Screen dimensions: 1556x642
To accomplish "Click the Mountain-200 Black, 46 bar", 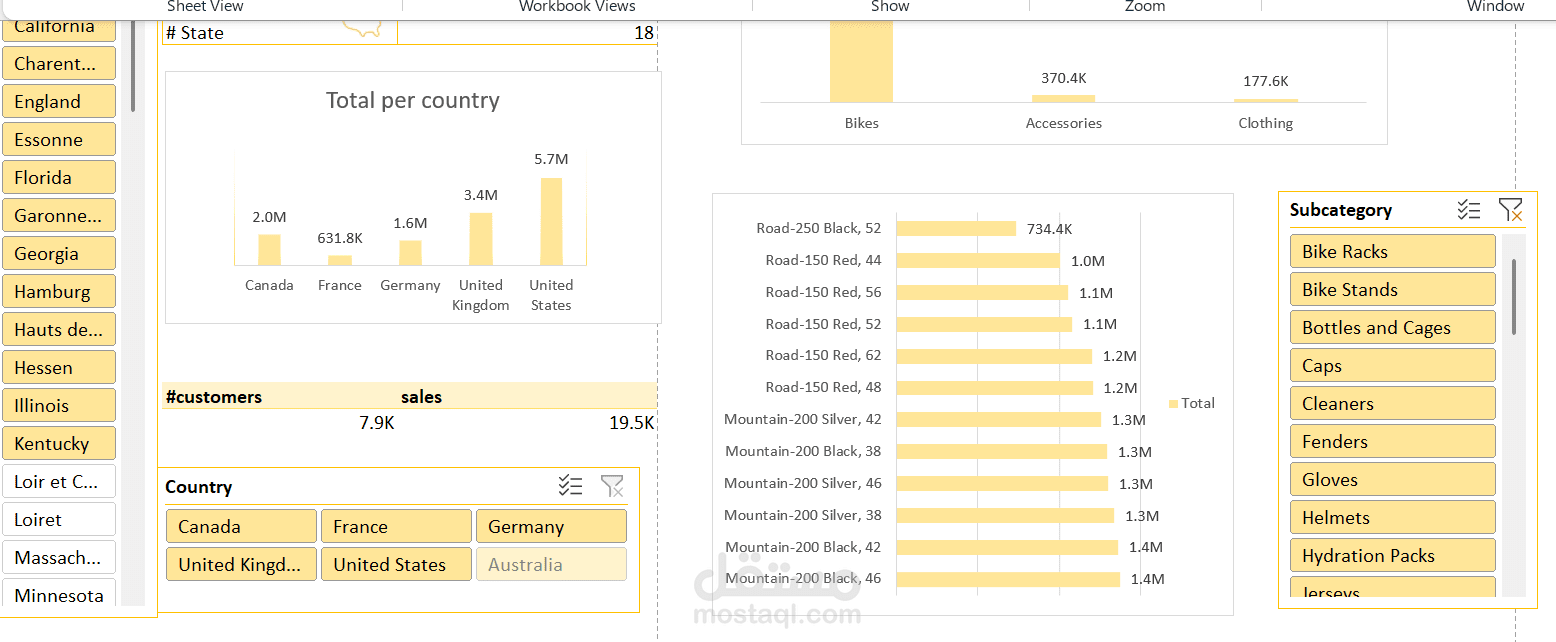I will click(1008, 579).
